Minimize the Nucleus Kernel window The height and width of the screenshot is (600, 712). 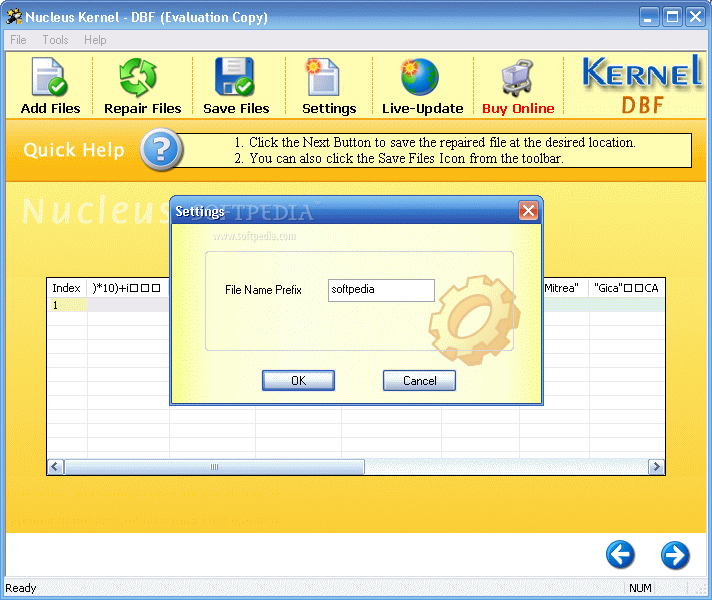pyautogui.click(x=649, y=17)
